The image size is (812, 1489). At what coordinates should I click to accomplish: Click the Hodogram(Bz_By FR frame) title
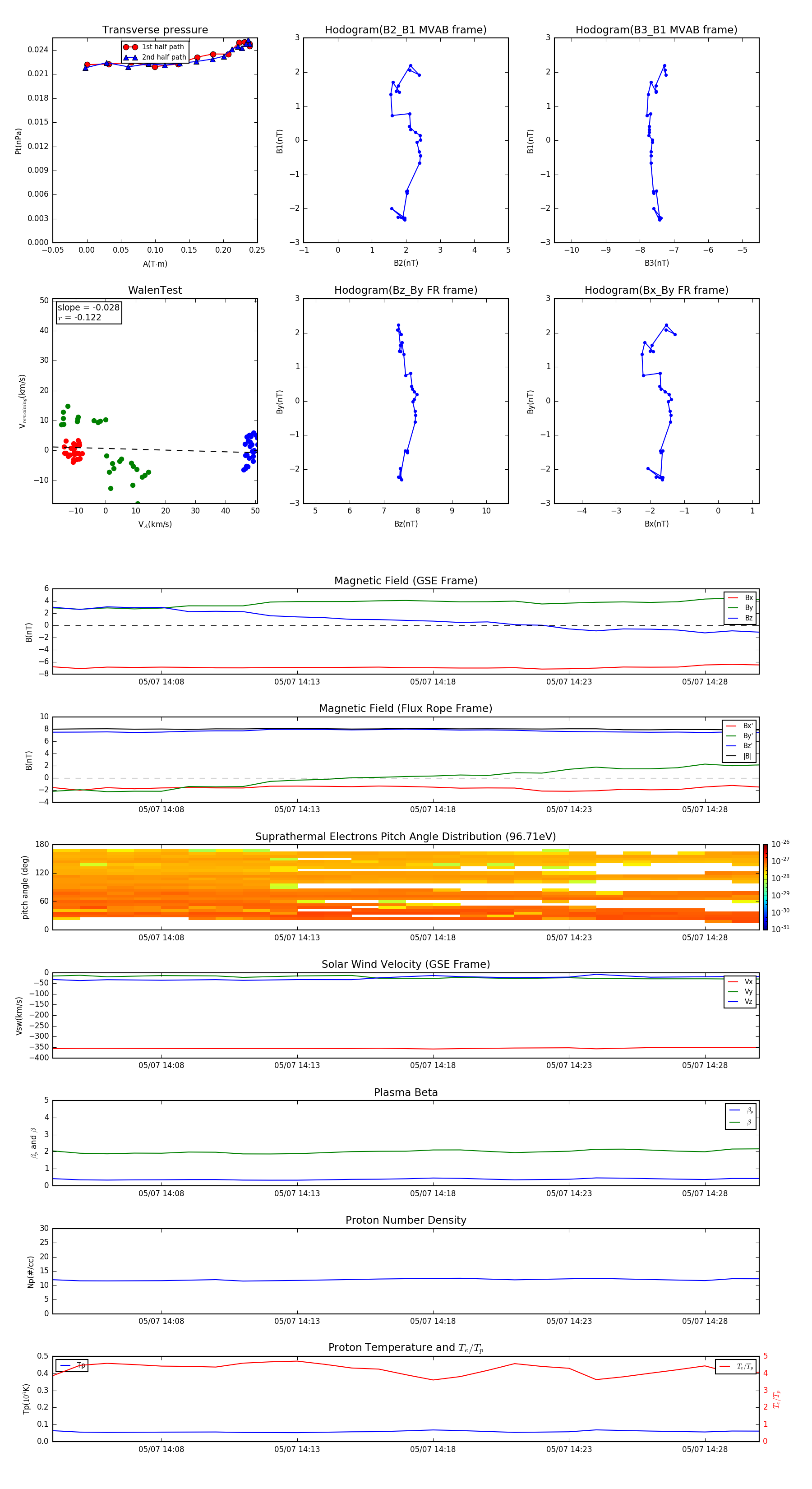(406, 290)
